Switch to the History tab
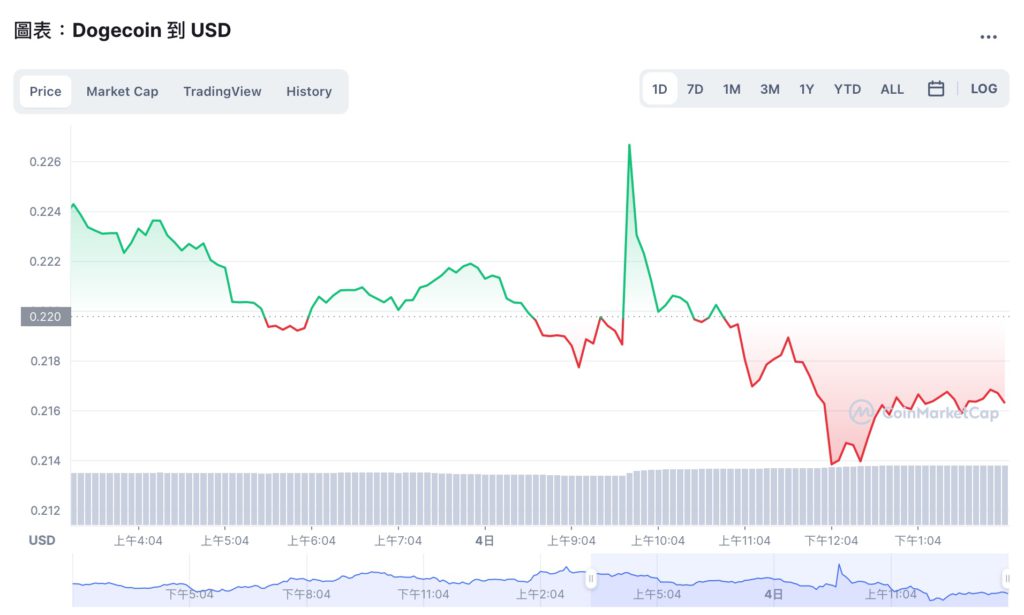This screenshot has height=615, width=1024. pos(309,91)
